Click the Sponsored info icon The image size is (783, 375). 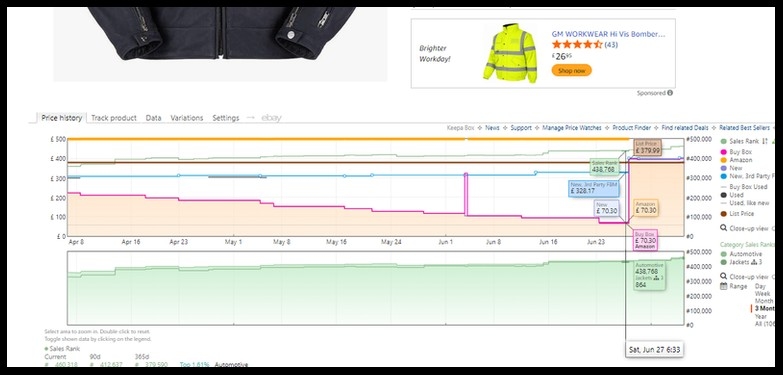[x=670, y=93]
